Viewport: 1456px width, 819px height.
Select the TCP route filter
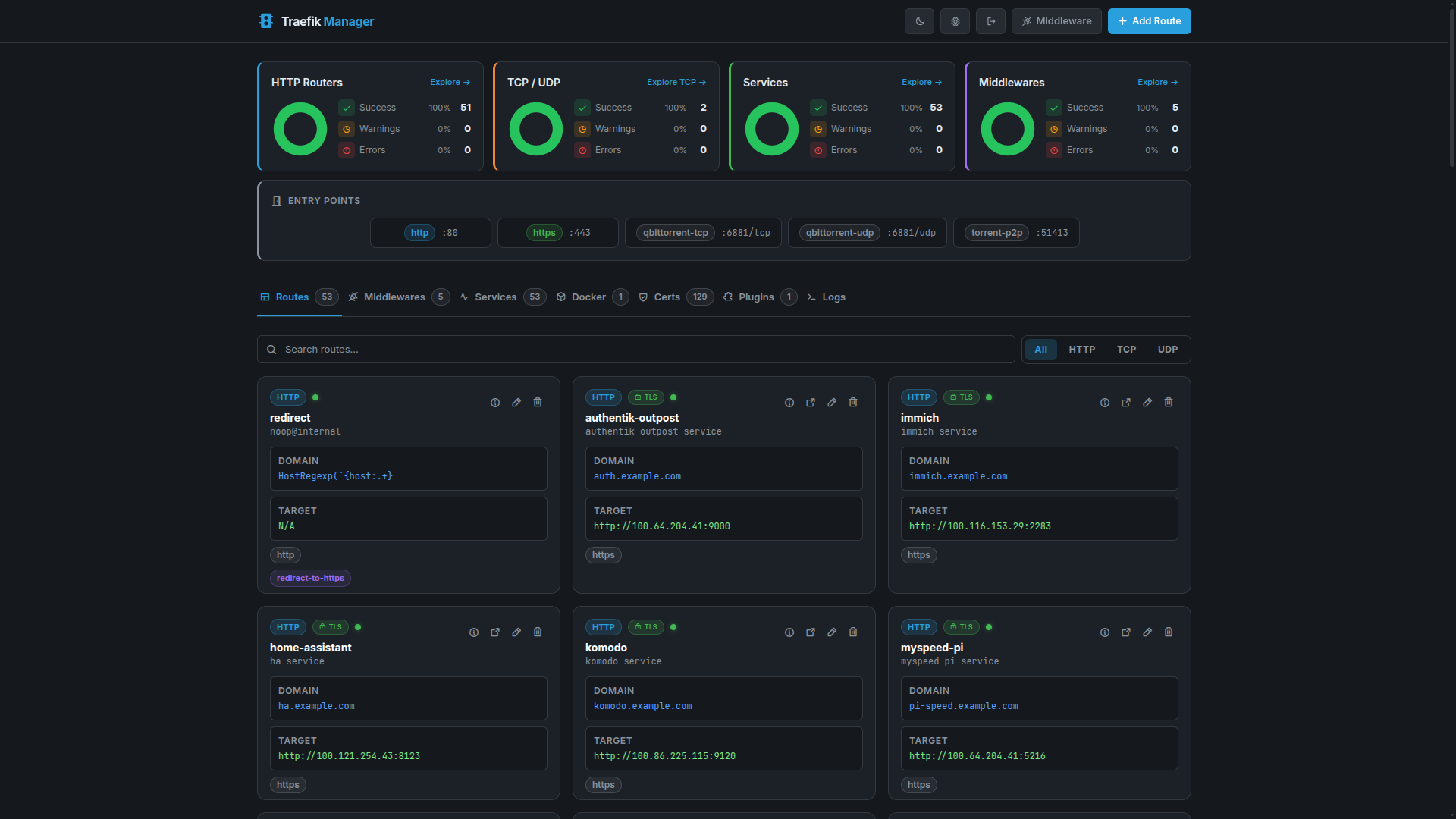click(x=1126, y=349)
